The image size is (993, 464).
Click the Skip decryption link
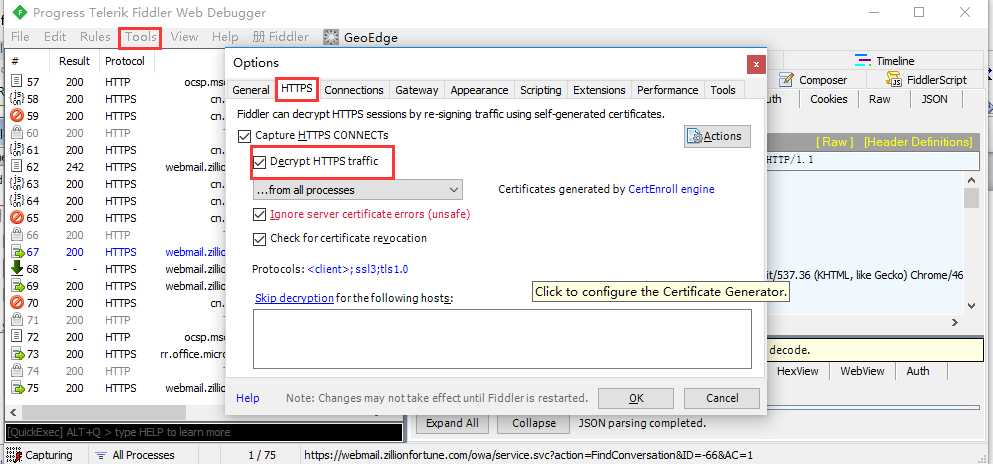(294, 298)
